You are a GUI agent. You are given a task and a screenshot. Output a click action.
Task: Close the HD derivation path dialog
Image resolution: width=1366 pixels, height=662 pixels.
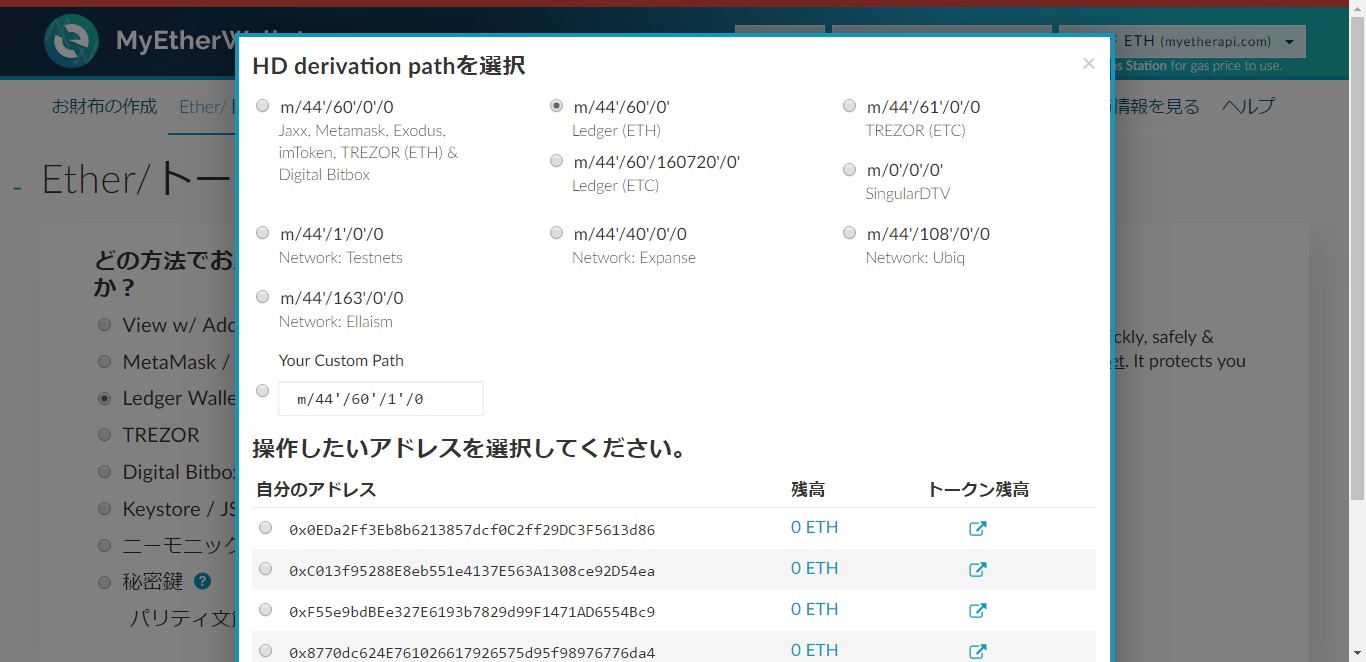(x=1089, y=64)
